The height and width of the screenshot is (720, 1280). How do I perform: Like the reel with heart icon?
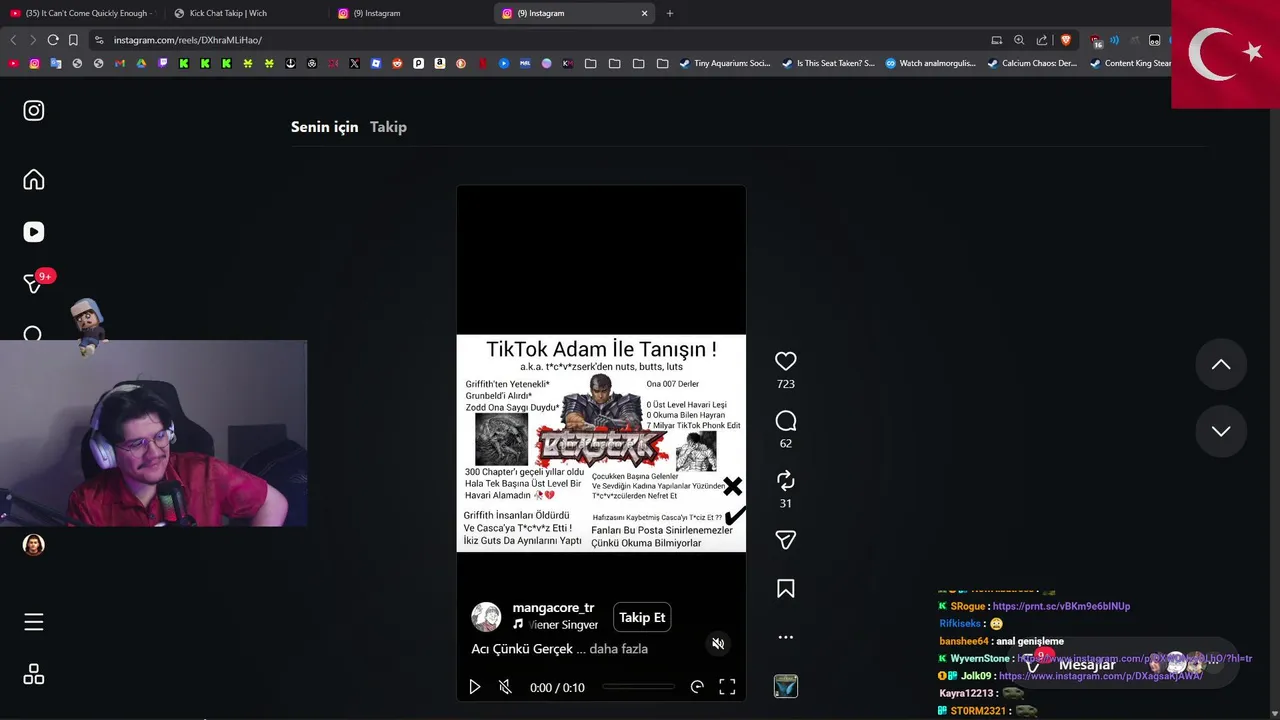coord(786,361)
